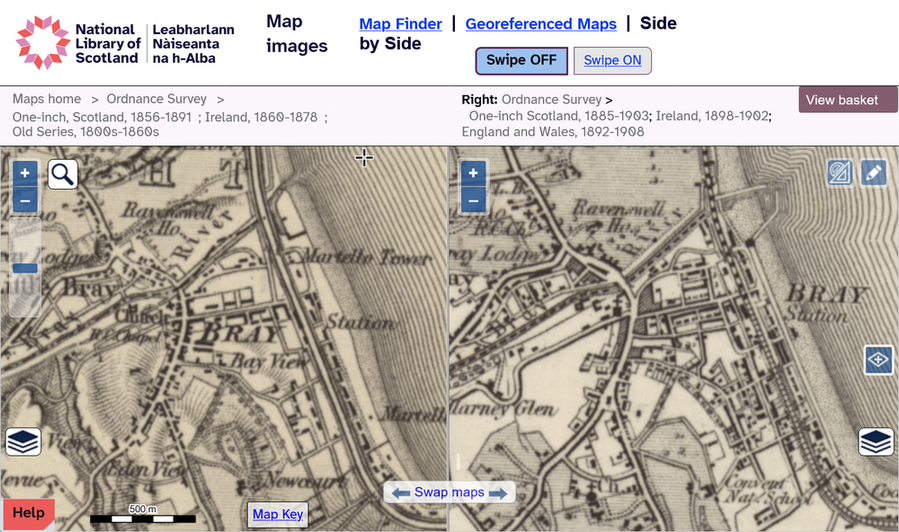Open the measurement tool on the right map
The image size is (899, 532).
click(x=840, y=173)
